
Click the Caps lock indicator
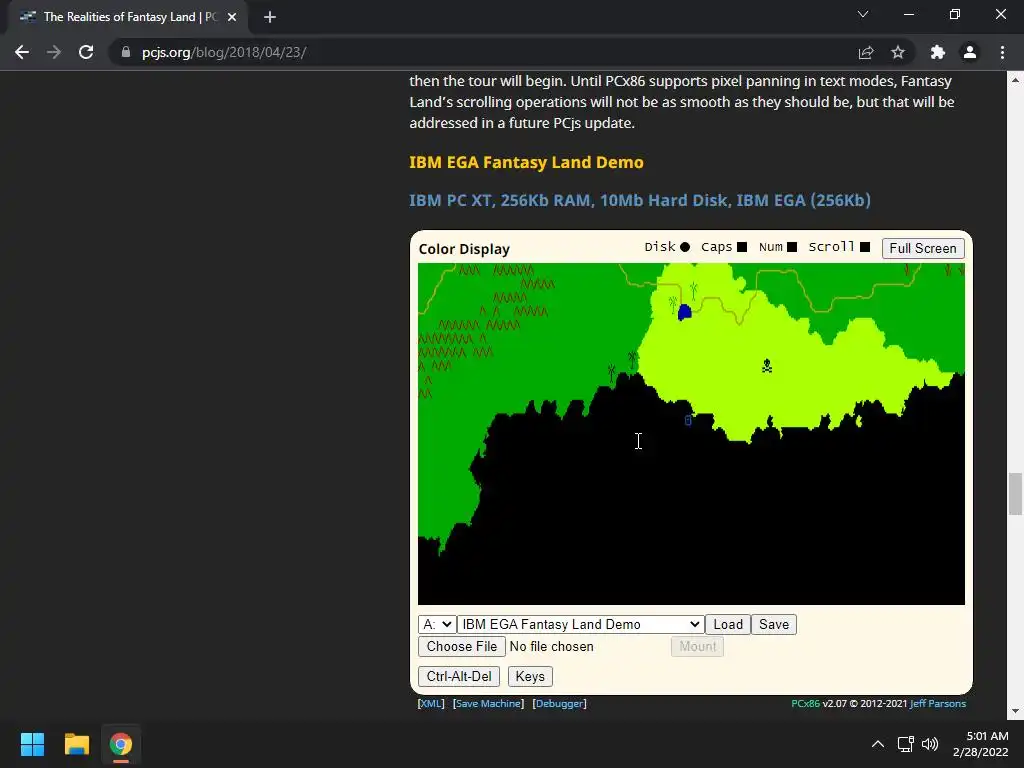(x=742, y=247)
